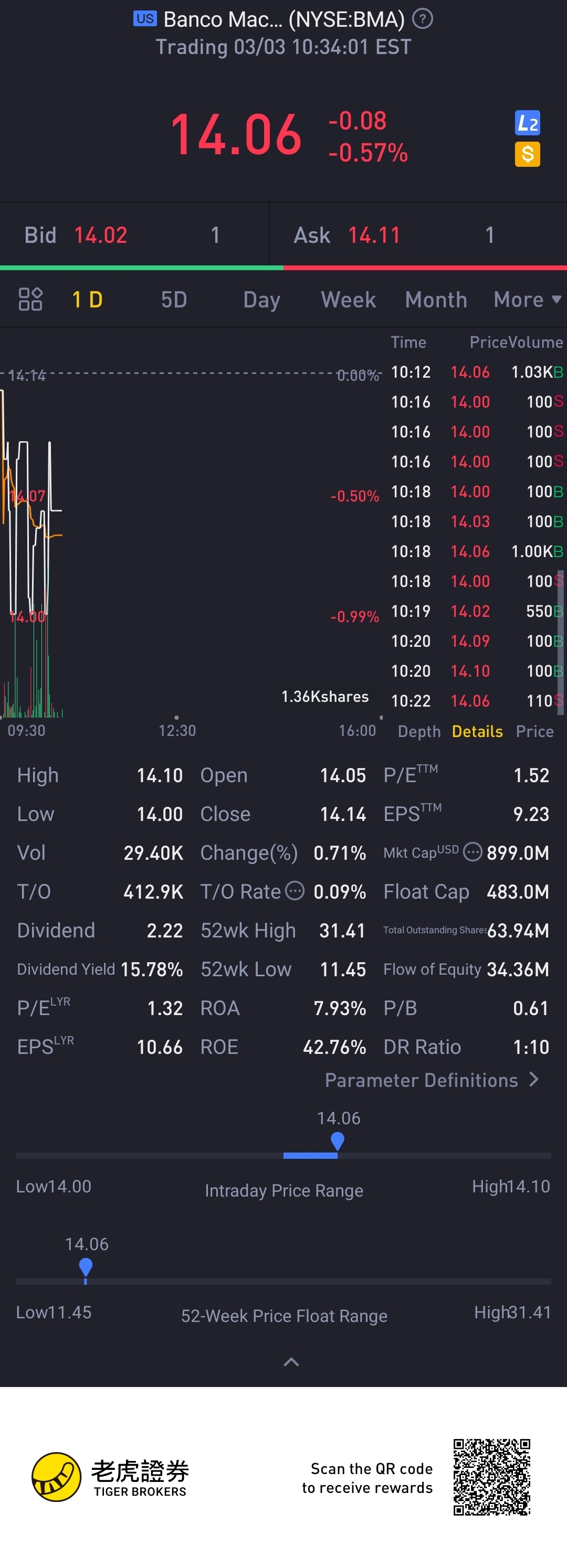The width and height of the screenshot is (567, 1568).
Task: Open the Parameter Definitions arrow link
Action: pyautogui.click(x=432, y=1080)
